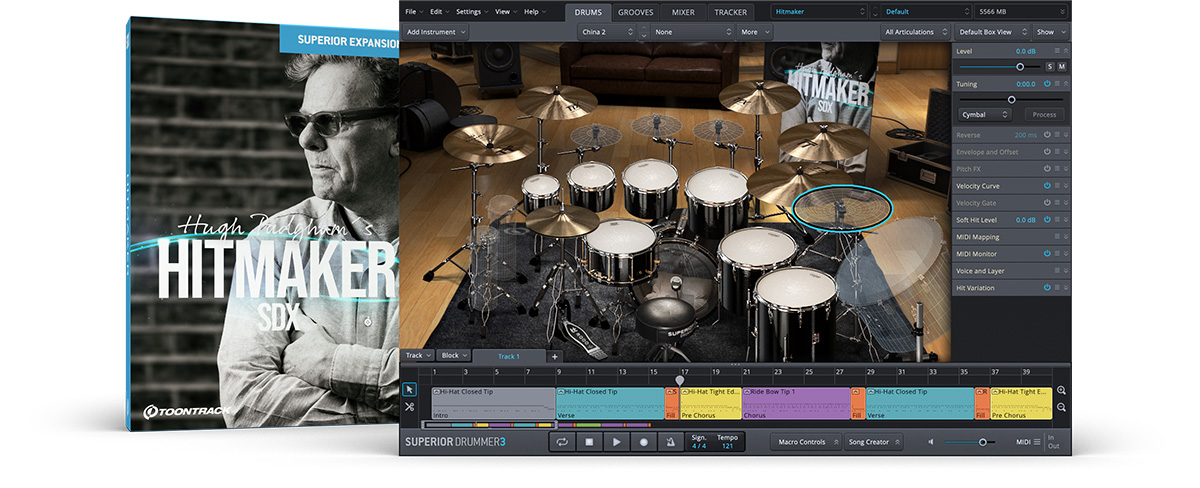The image size is (1200, 488).
Task: Open the Show dropdown
Action: [x=1050, y=32]
